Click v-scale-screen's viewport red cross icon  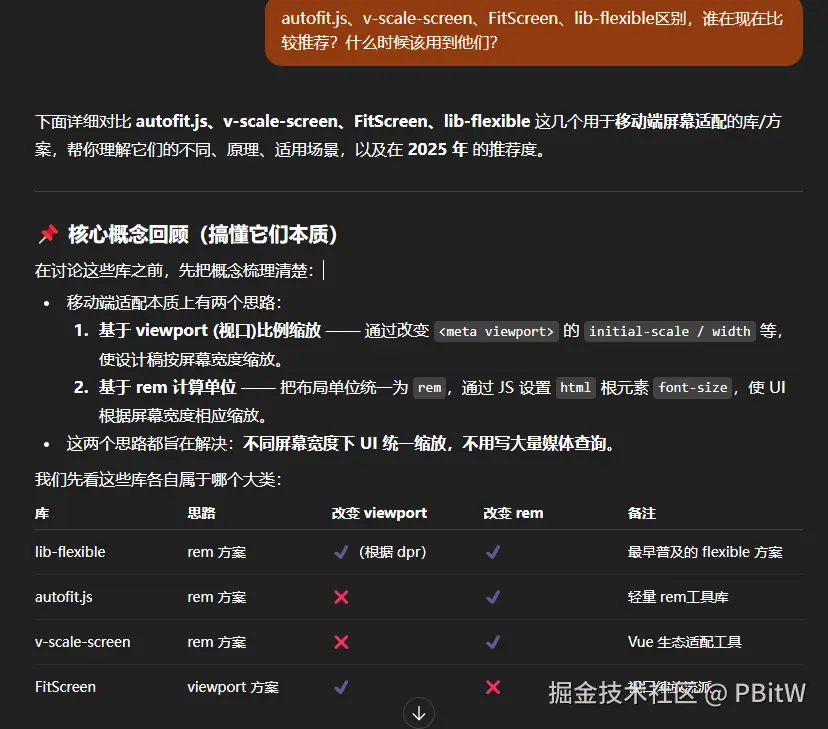[x=341, y=642]
